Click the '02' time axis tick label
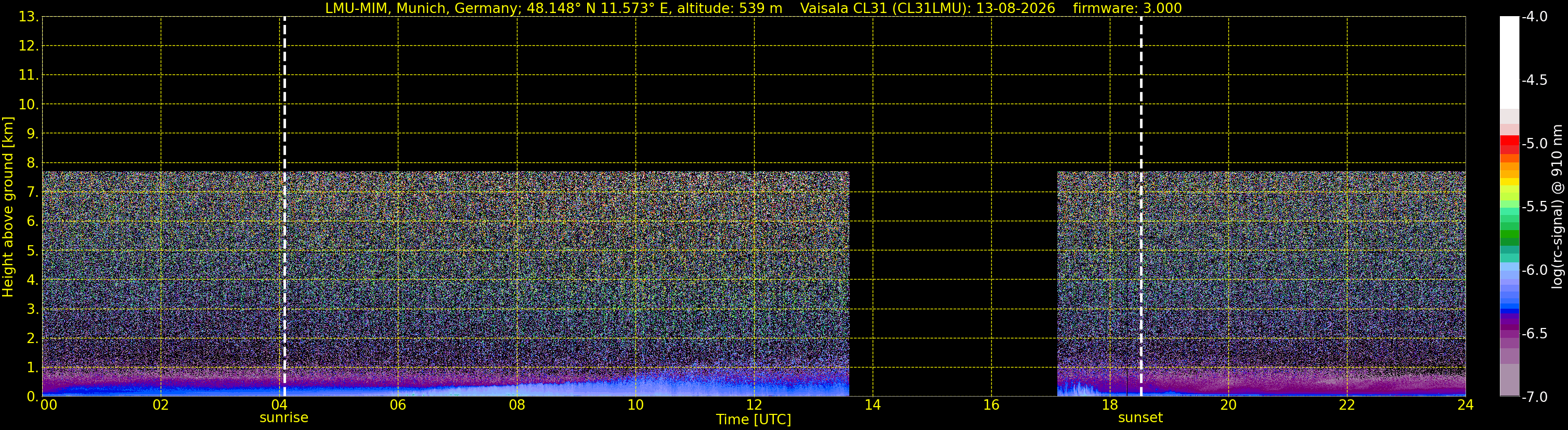Image resolution: width=1568 pixels, height=430 pixels. [161, 405]
